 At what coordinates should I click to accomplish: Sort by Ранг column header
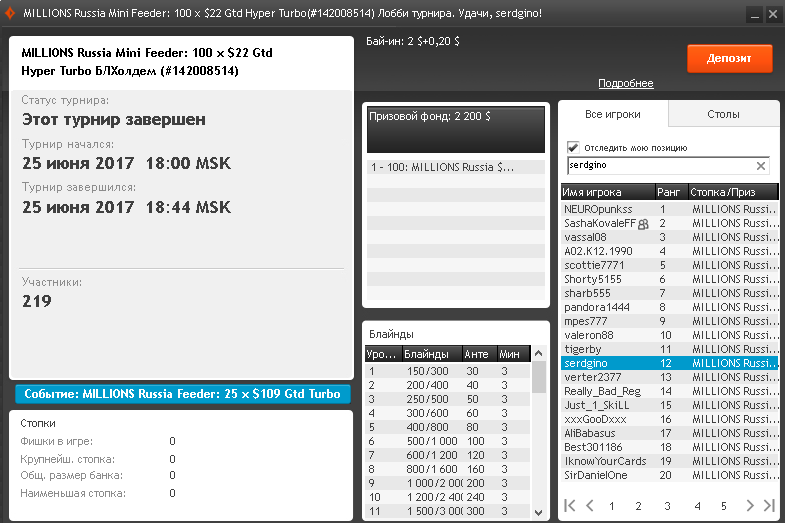click(671, 192)
